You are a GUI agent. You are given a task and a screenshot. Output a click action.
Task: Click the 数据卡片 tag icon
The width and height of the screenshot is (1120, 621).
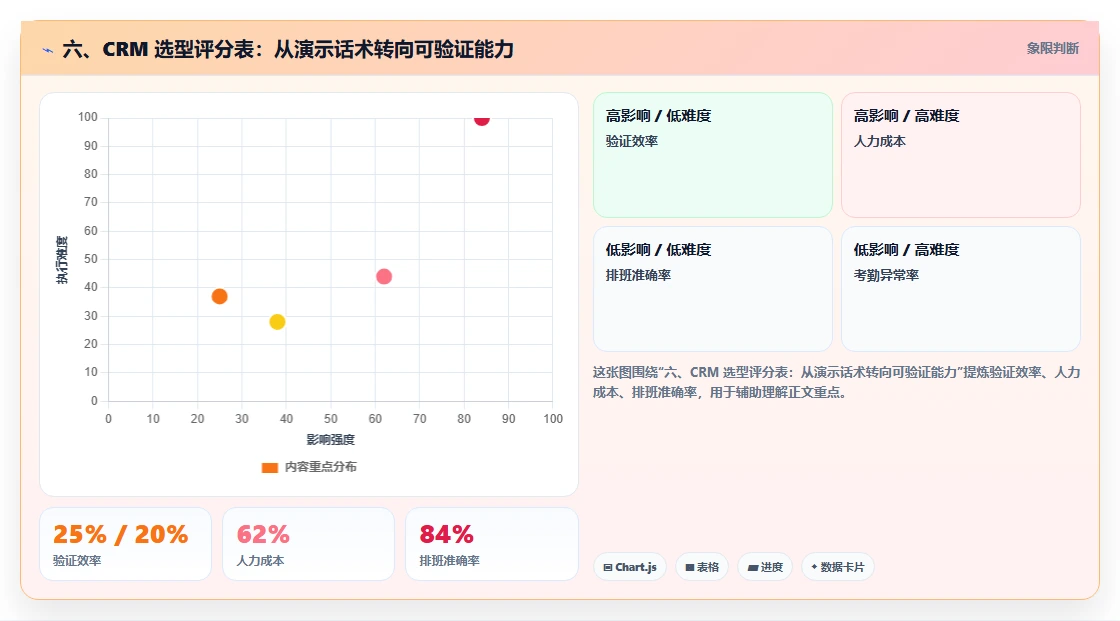point(814,567)
